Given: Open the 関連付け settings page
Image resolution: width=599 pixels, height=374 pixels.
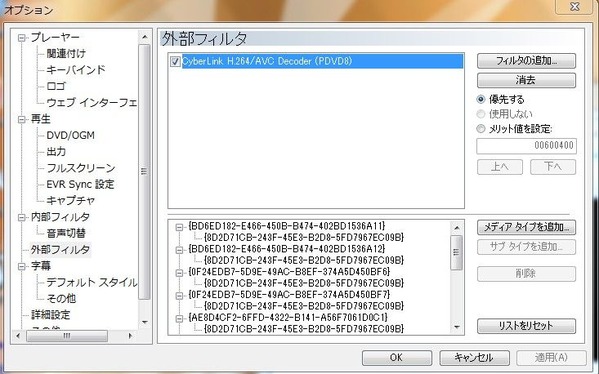Looking at the screenshot, I should pyautogui.click(x=66, y=54).
